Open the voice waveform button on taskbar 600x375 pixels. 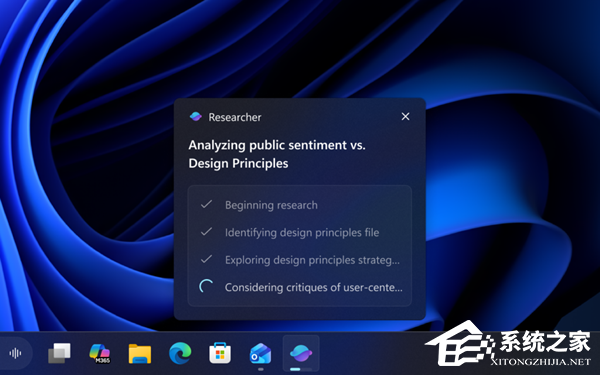coord(16,353)
